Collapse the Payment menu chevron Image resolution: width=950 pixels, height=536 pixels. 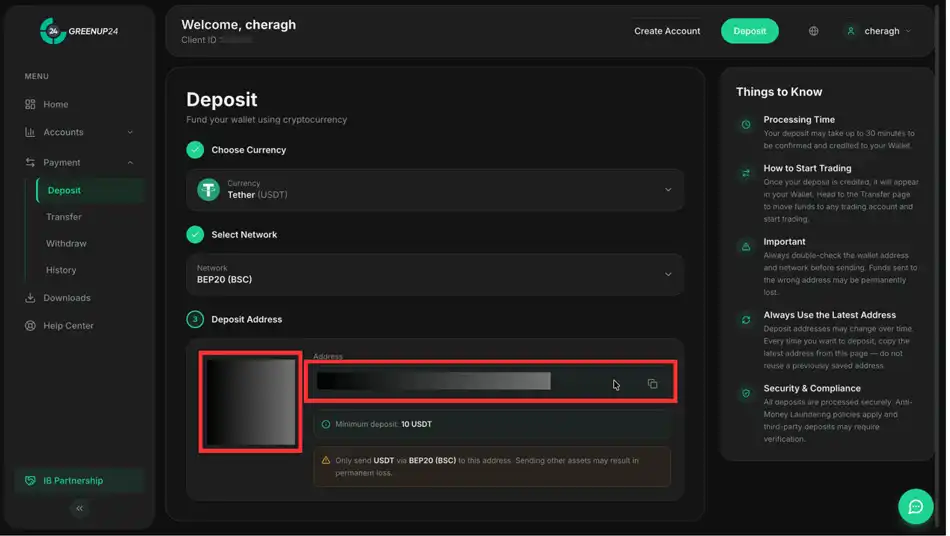(130, 162)
